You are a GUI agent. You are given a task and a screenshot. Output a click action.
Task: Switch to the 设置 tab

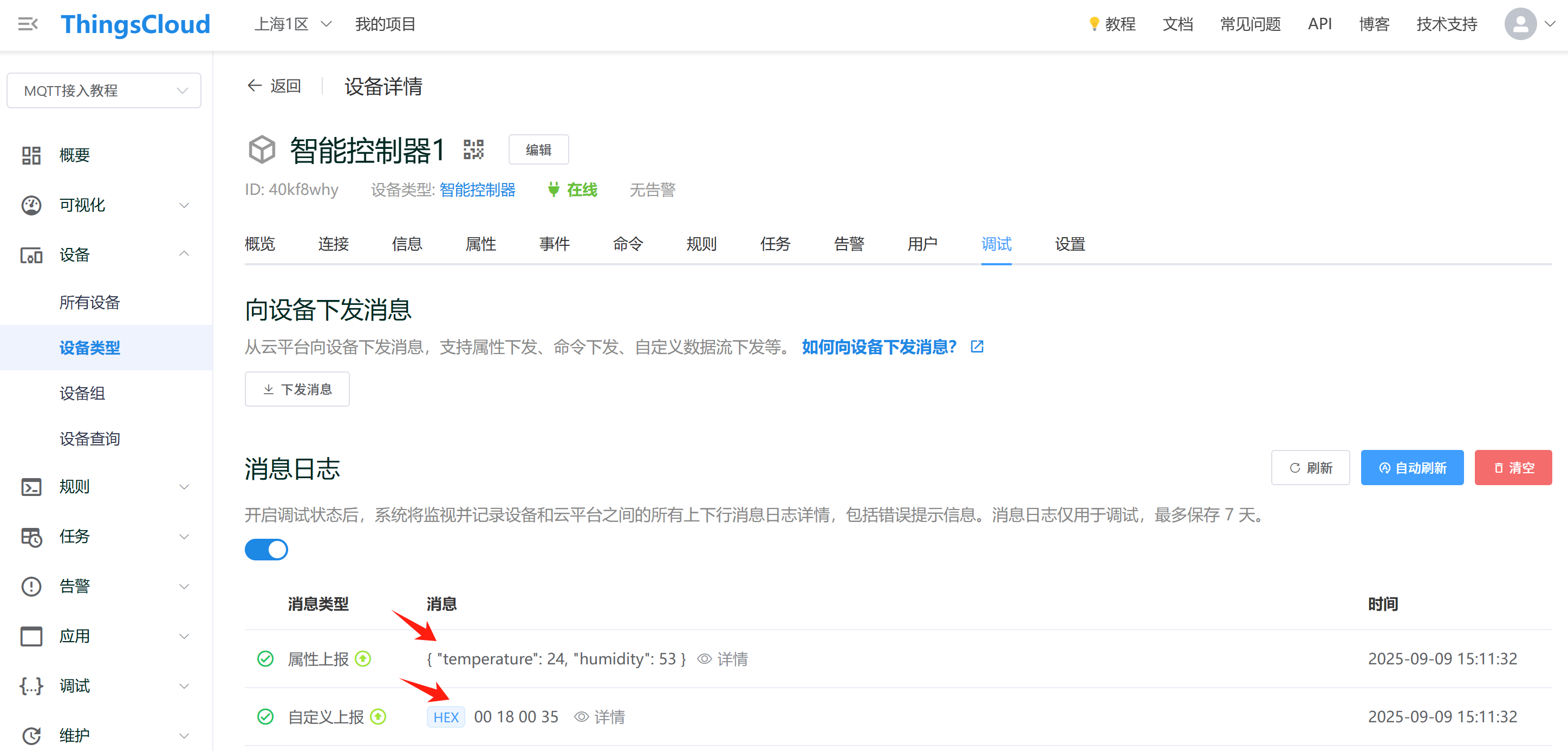coord(1070,244)
